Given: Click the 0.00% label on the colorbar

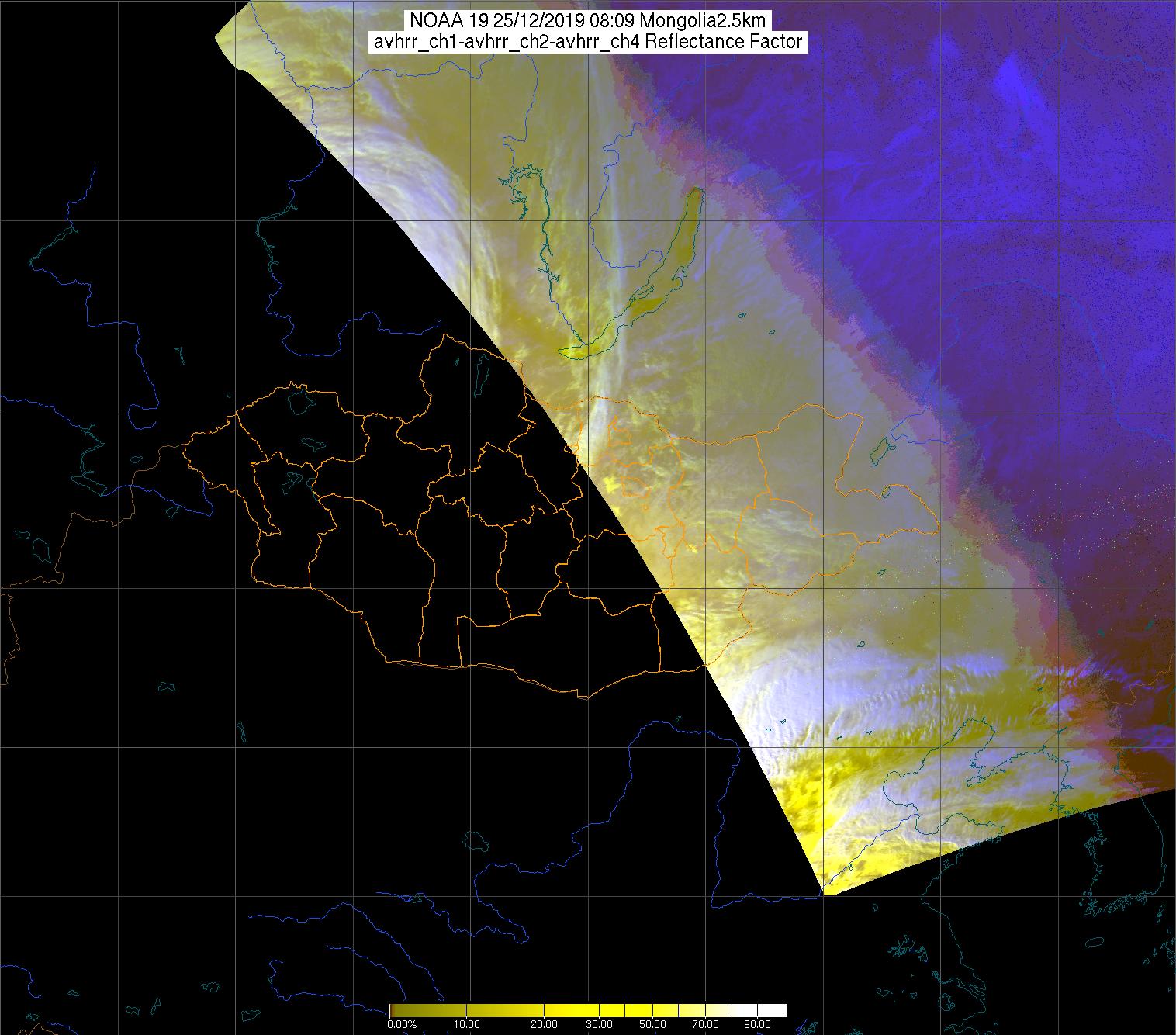Looking at the screenshot, I should [x=402, y=1024].
